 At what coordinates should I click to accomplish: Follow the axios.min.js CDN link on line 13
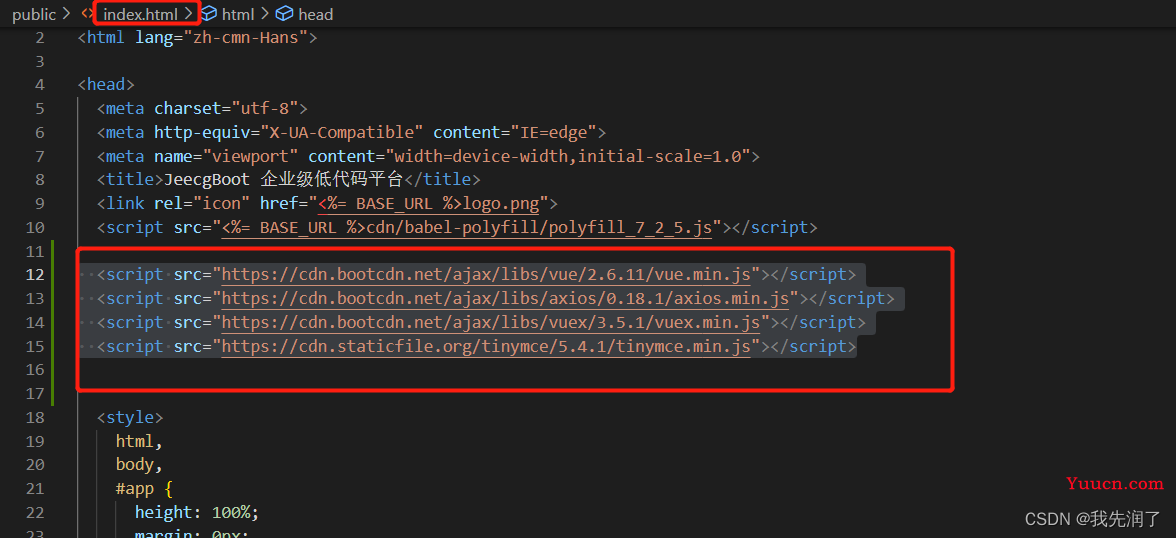(x=506, y=299)
